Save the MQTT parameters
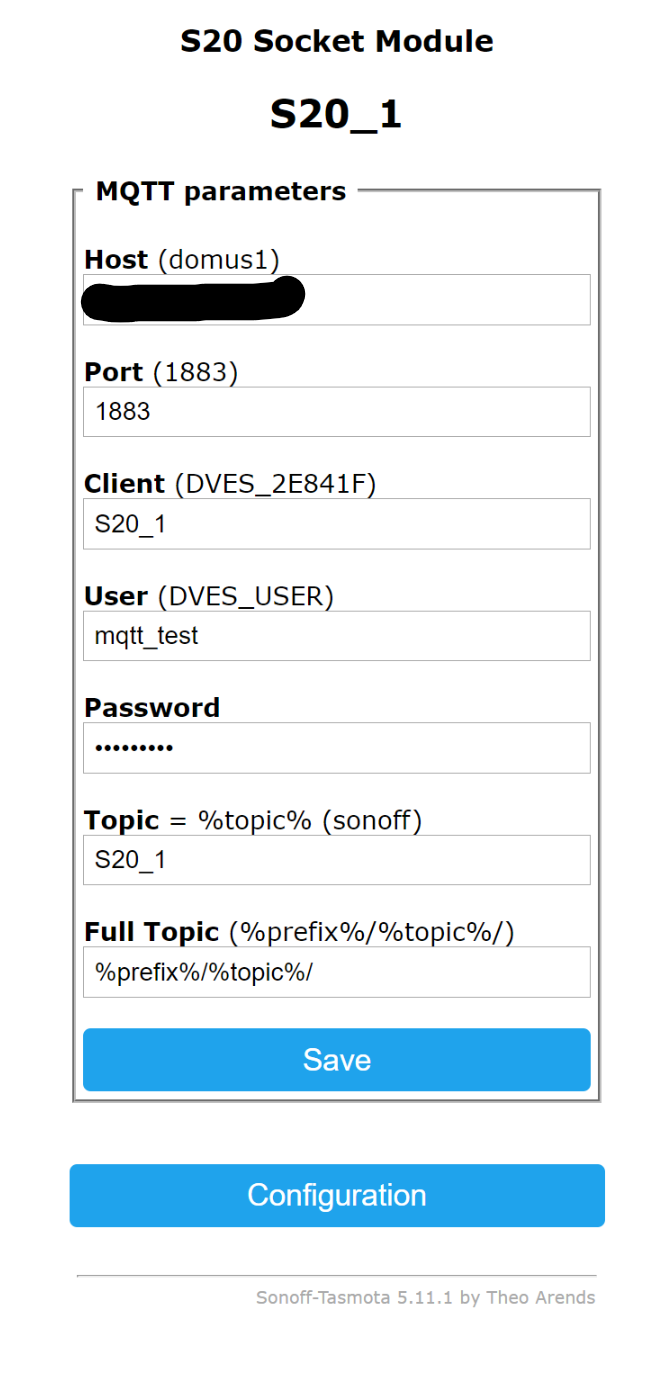The width and height of the screenshot is (652, 1376). tap(336, 1059)
